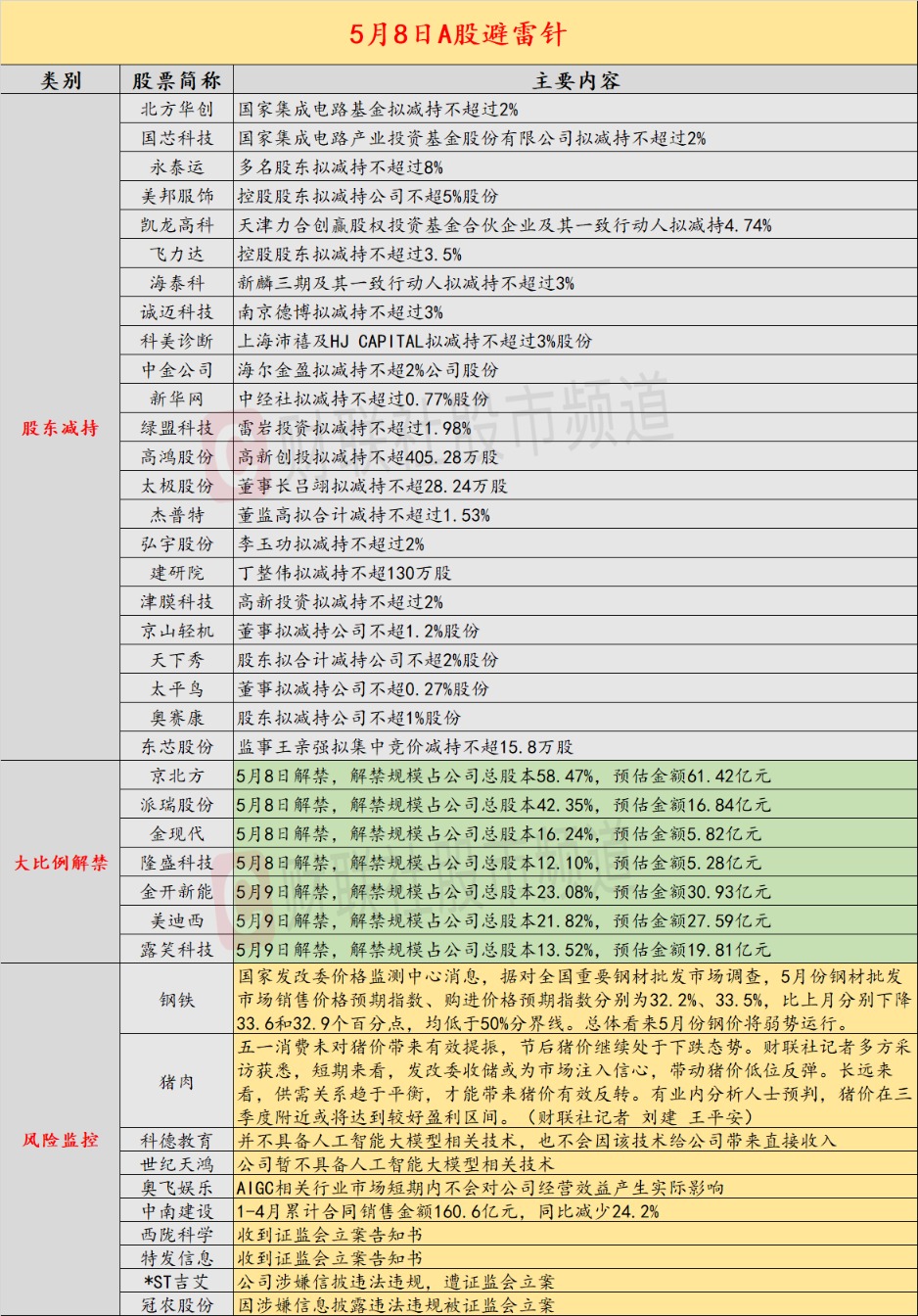Select the 露笑科技 unlock details cell

point(575,950)
